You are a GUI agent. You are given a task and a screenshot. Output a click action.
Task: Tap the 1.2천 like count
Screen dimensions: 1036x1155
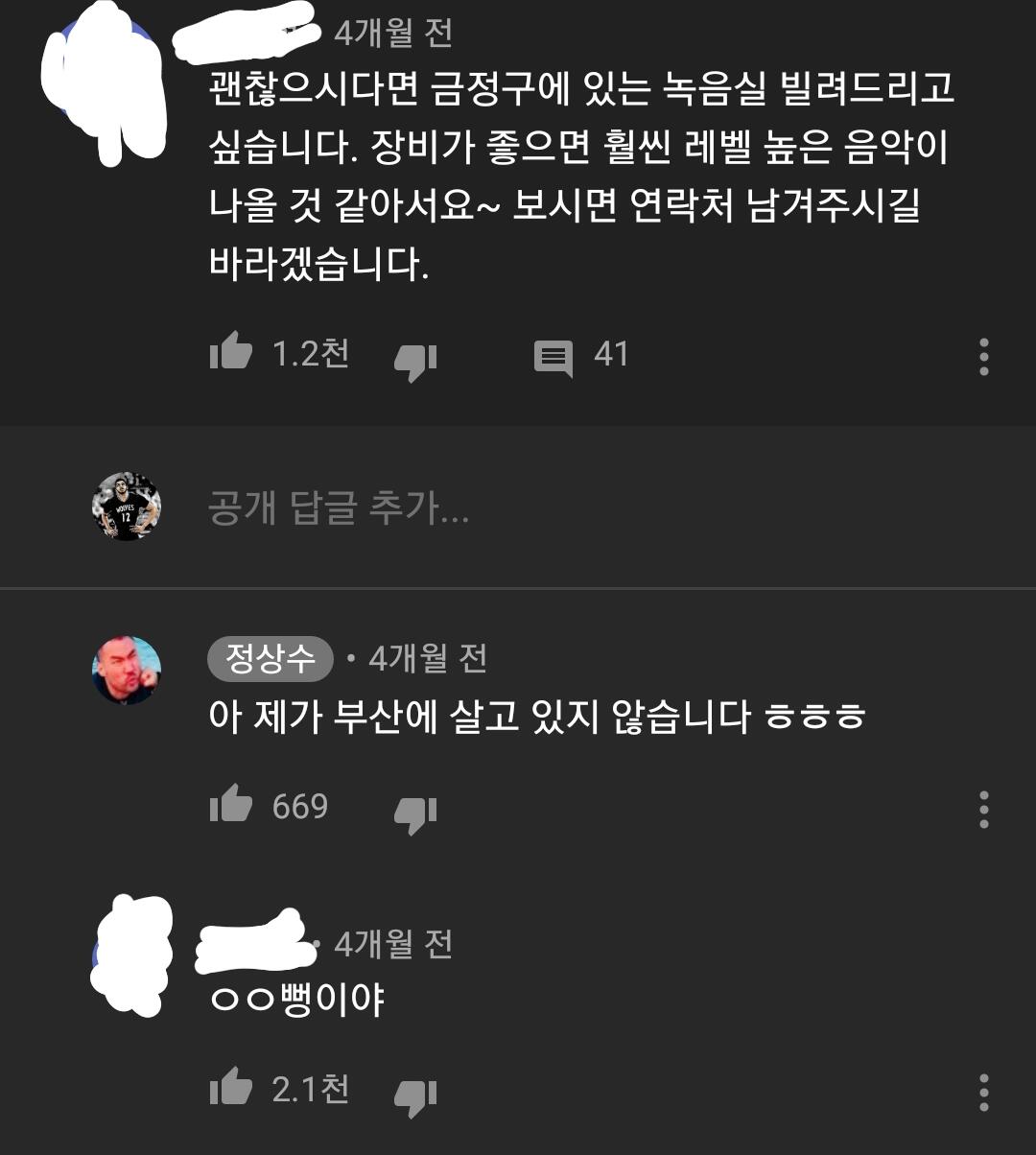[x=311, y=354]
